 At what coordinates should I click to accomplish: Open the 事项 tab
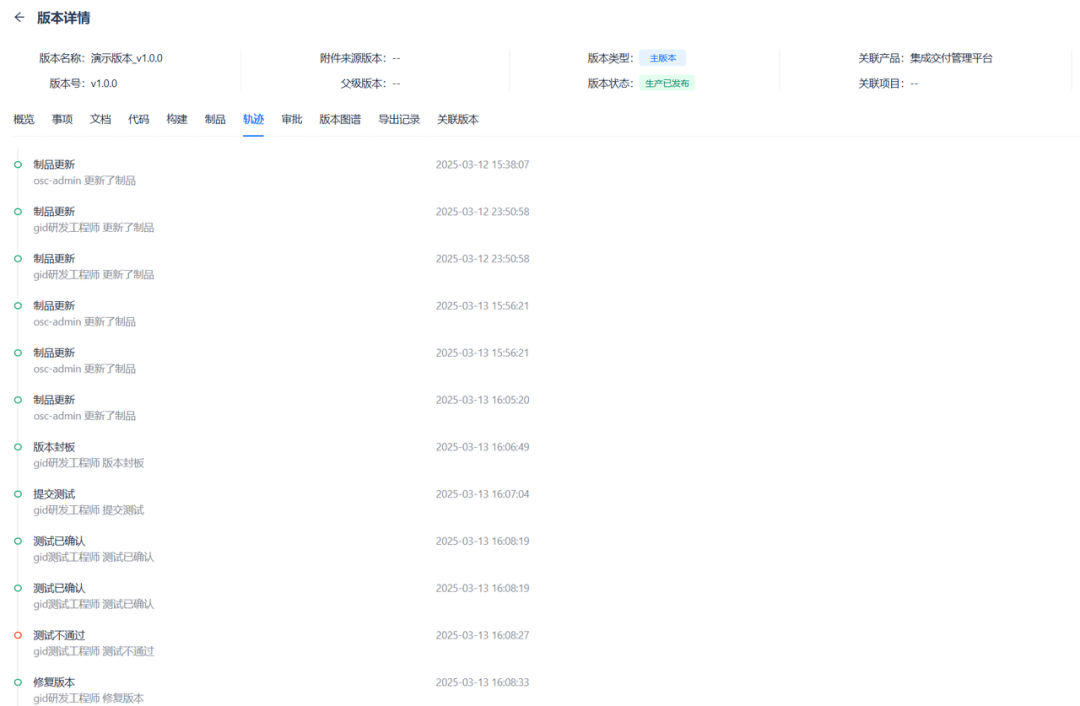(x=62, y=119)
